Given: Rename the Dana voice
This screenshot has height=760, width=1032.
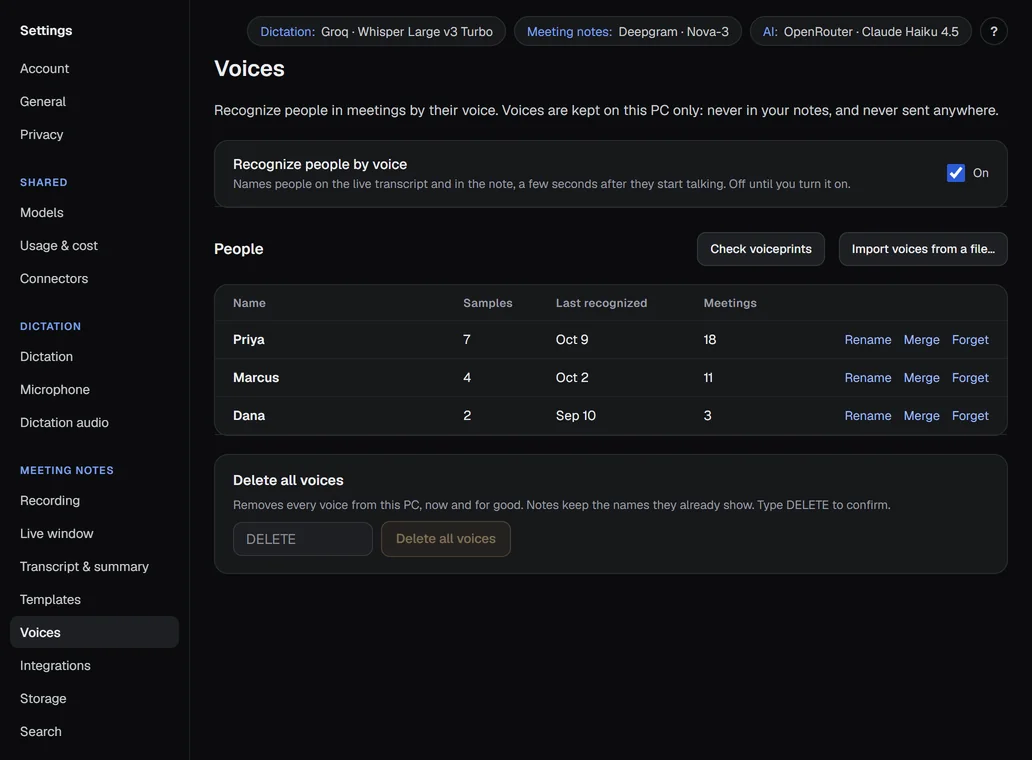Looking at the screenshot, I should 867,416.
